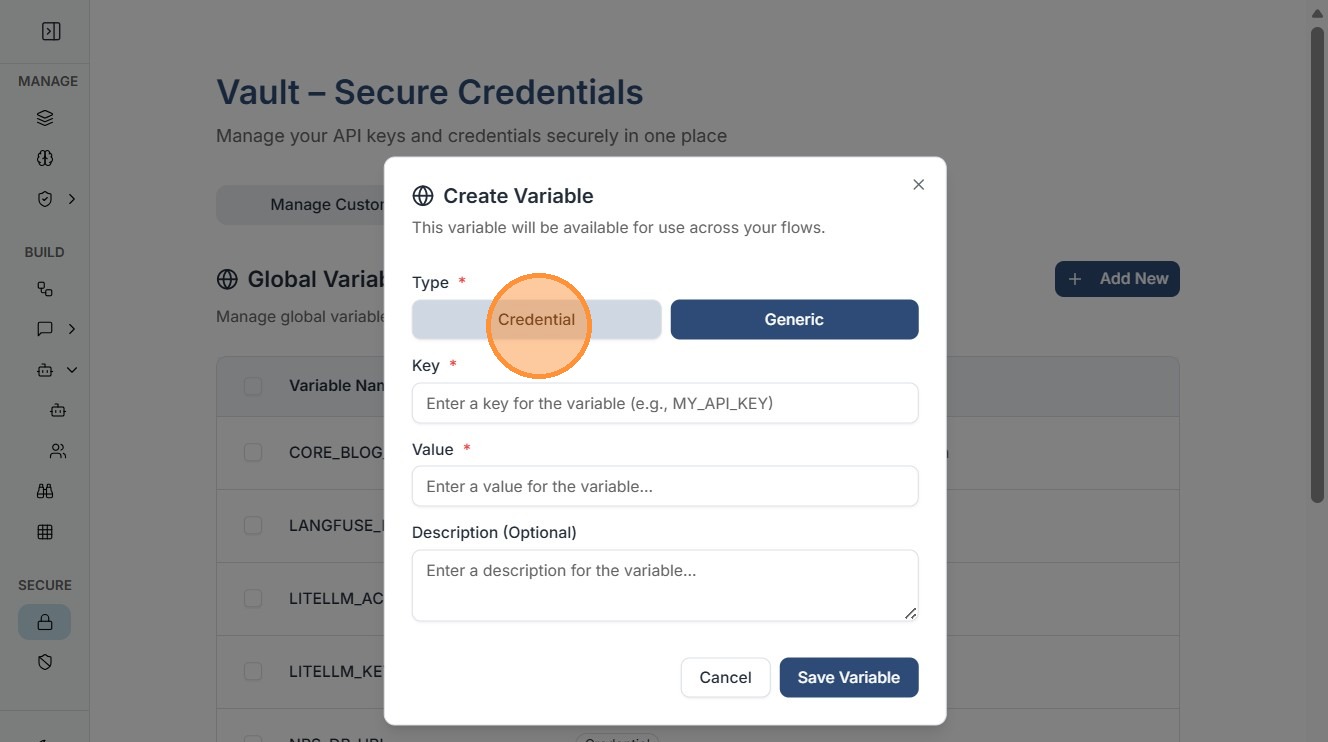Select the lock icon under Secure
Image resolution: width=1328 pixels, height=742 pixels.
45,622
